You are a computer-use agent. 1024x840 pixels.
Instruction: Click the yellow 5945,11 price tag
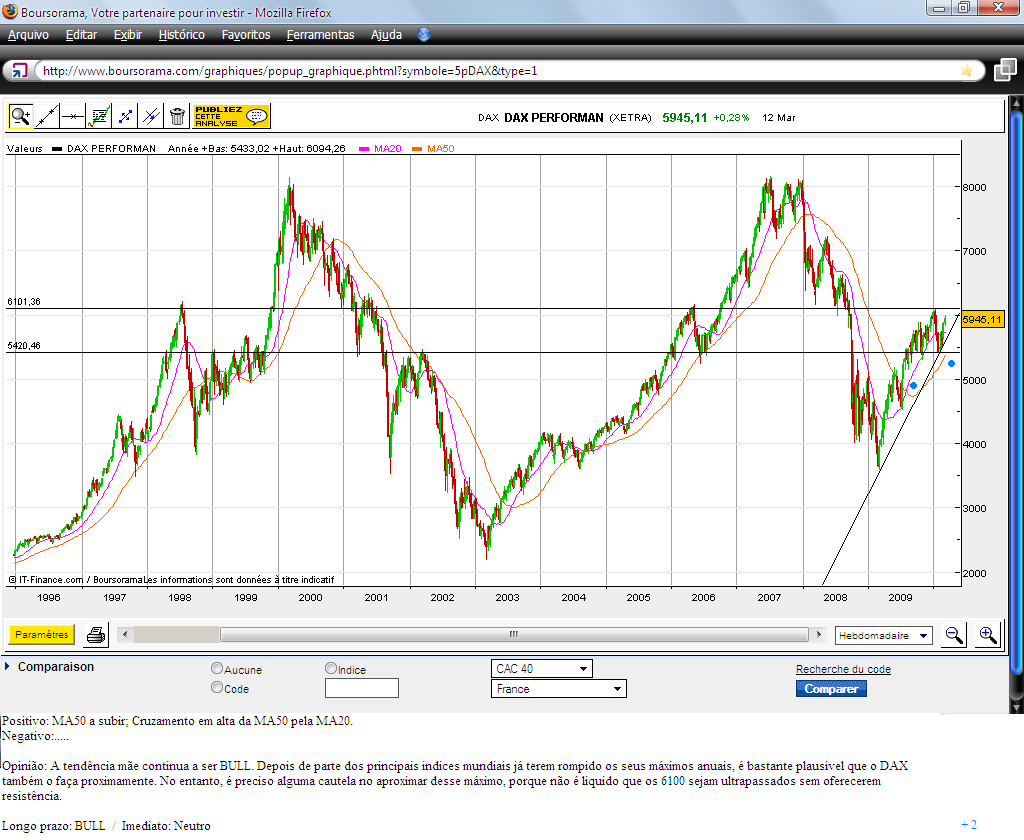tap(982, 319)
